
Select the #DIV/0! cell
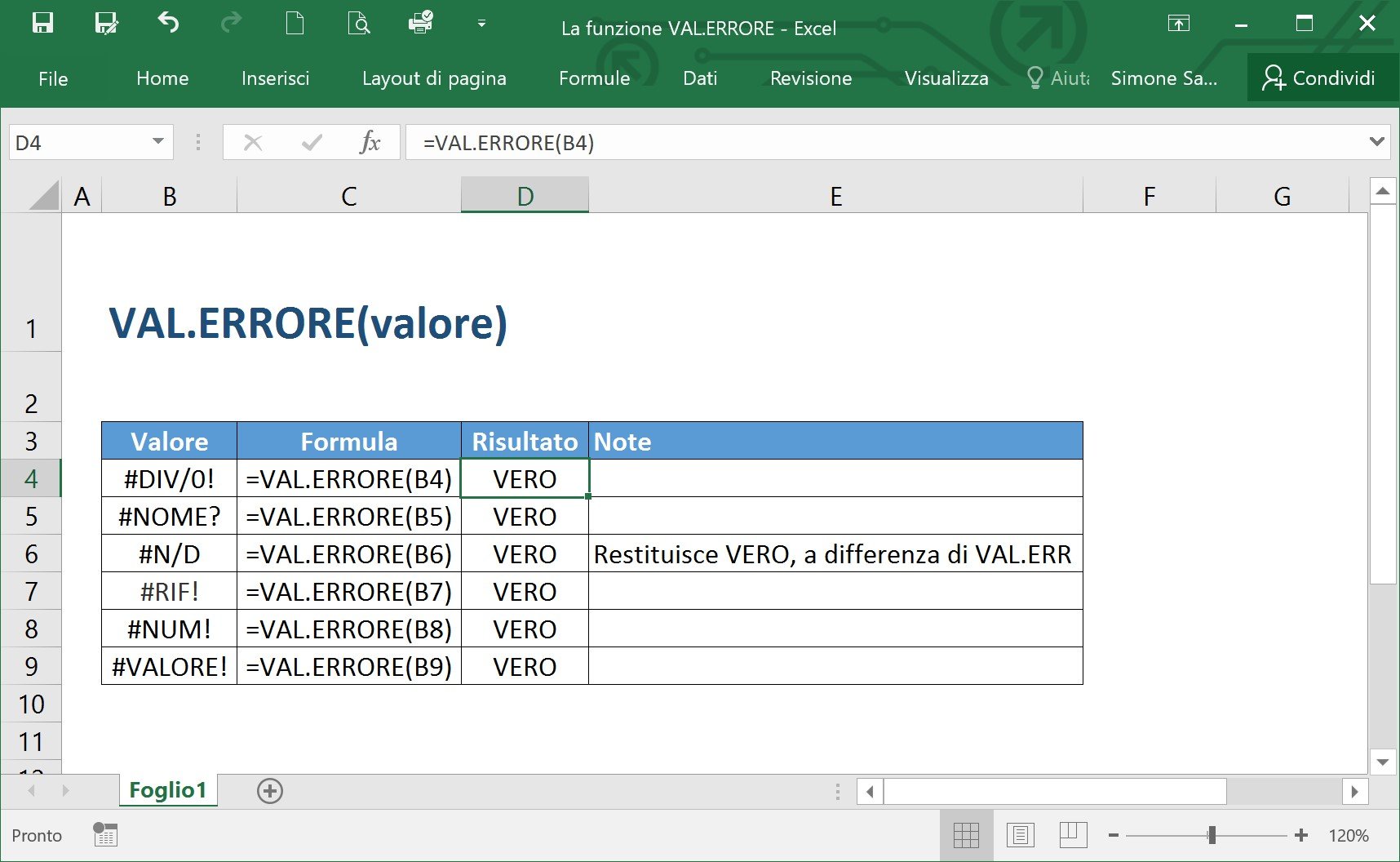click(x=170, y=478)
